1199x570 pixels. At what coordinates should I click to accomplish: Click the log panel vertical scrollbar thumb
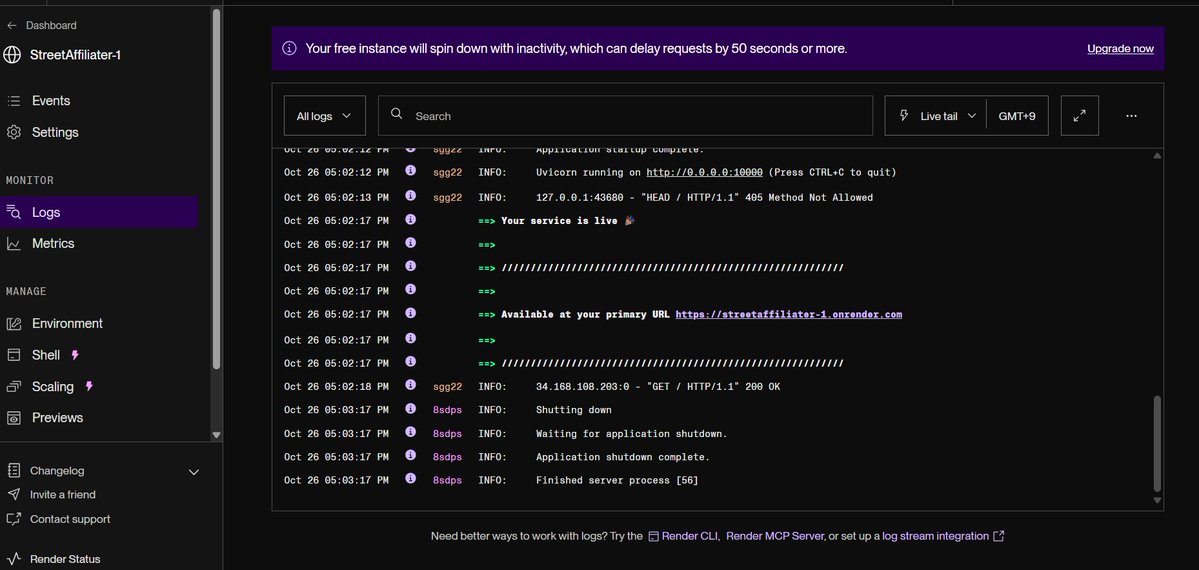click(x=1157, y=444)
